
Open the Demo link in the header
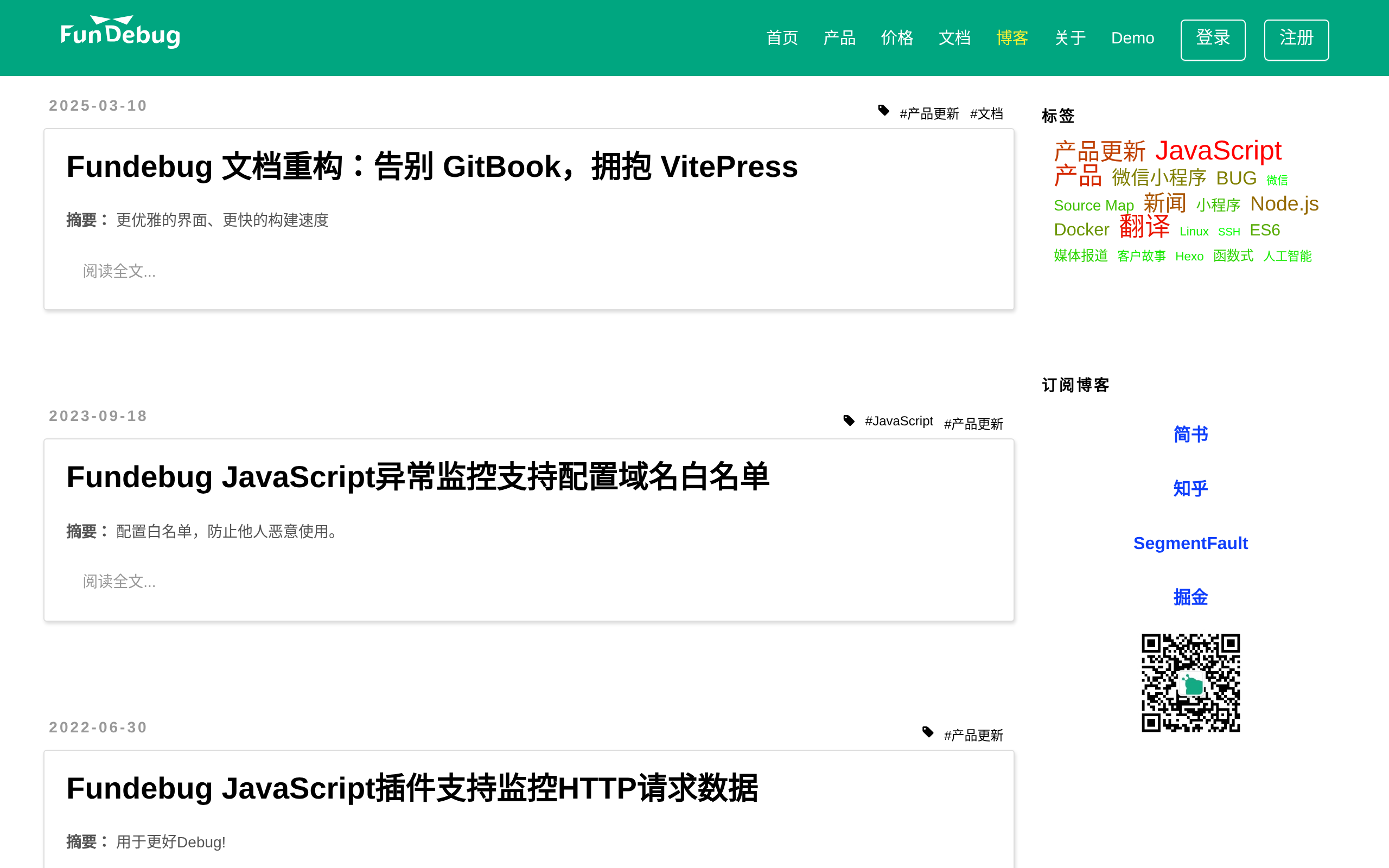[1132, 38]
